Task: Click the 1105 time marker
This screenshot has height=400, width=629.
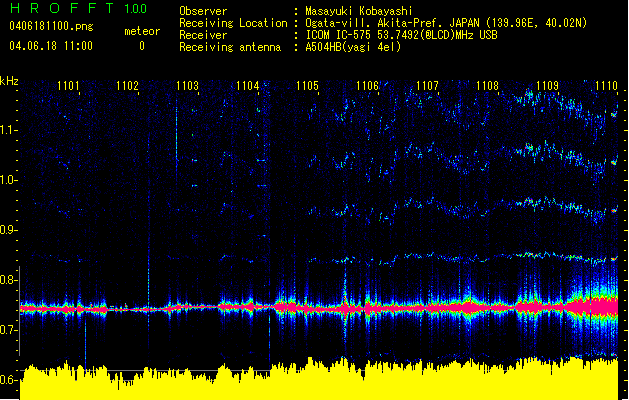Action: click(307, 86)
